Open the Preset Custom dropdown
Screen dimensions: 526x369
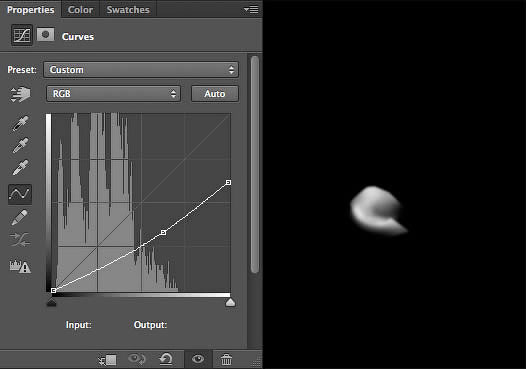(x=141, y=70)
